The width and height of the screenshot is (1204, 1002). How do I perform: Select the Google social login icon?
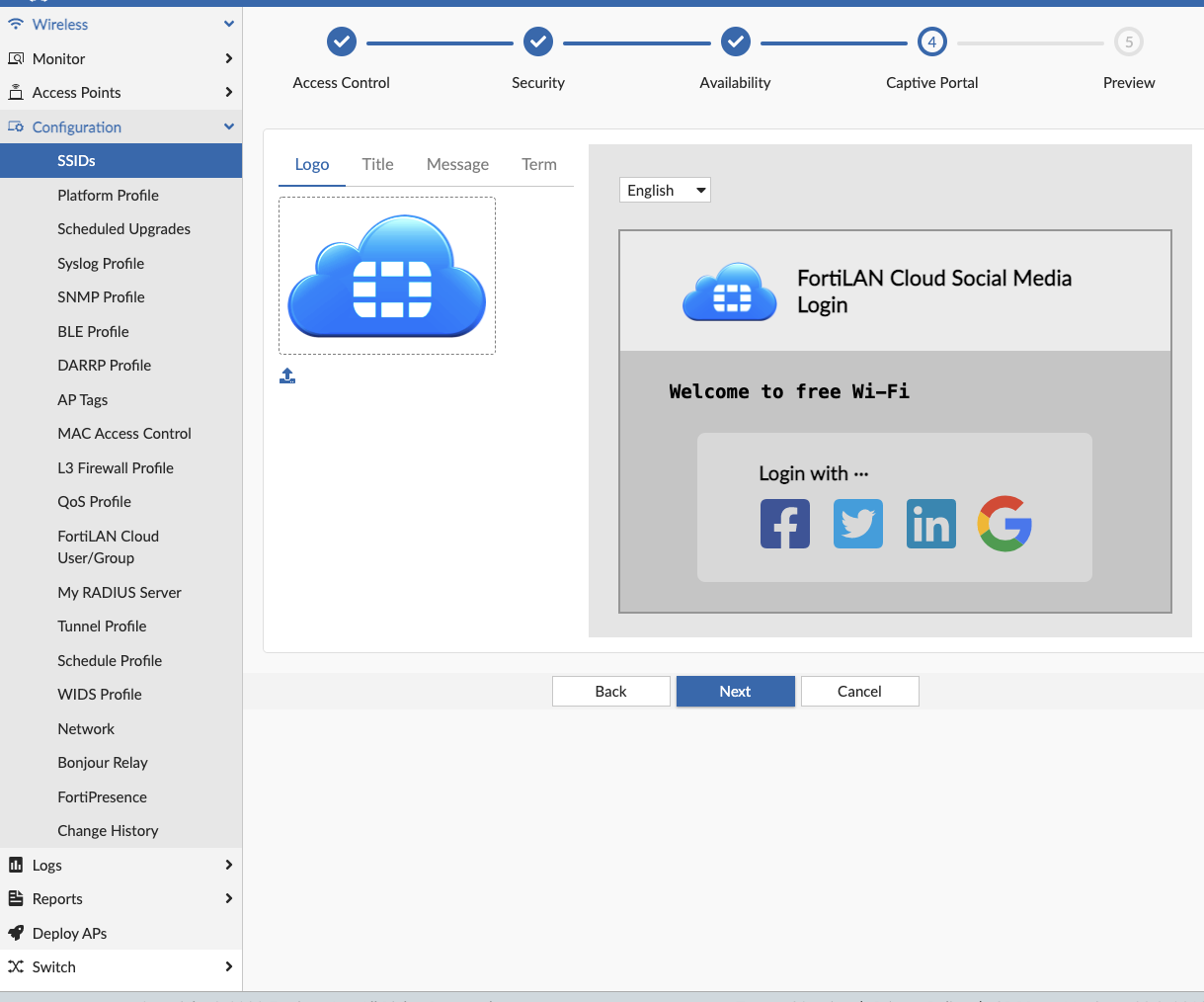1003,524
